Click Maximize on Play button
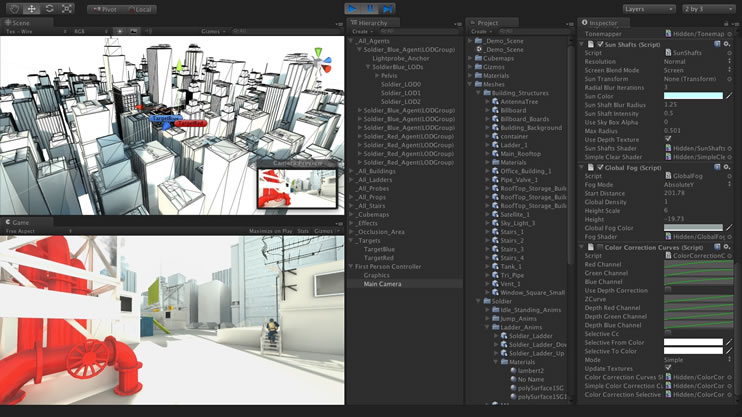Screen dimensions: 742x417 click(270, 231)
